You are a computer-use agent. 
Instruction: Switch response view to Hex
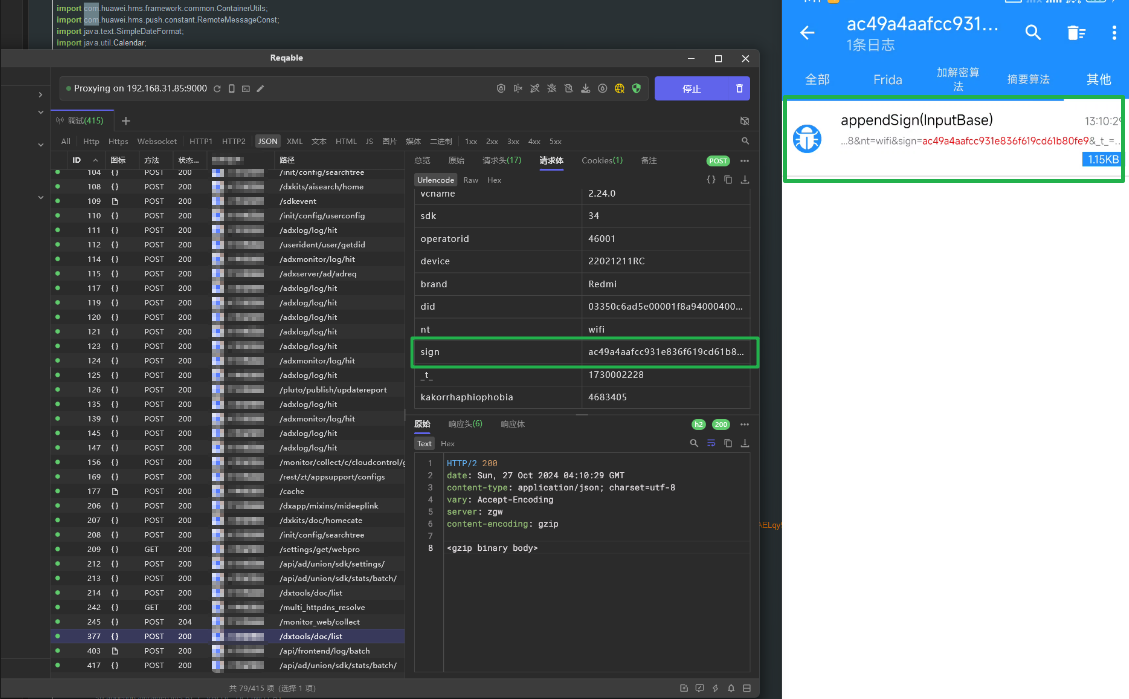coord(447,443)
